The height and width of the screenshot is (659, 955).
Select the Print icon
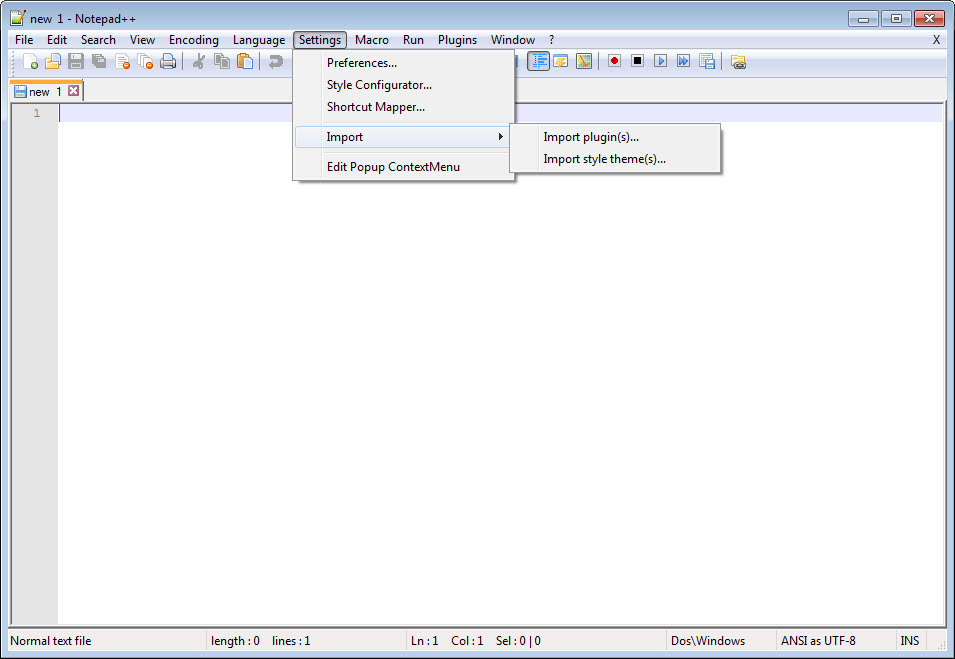coord(168,61)
